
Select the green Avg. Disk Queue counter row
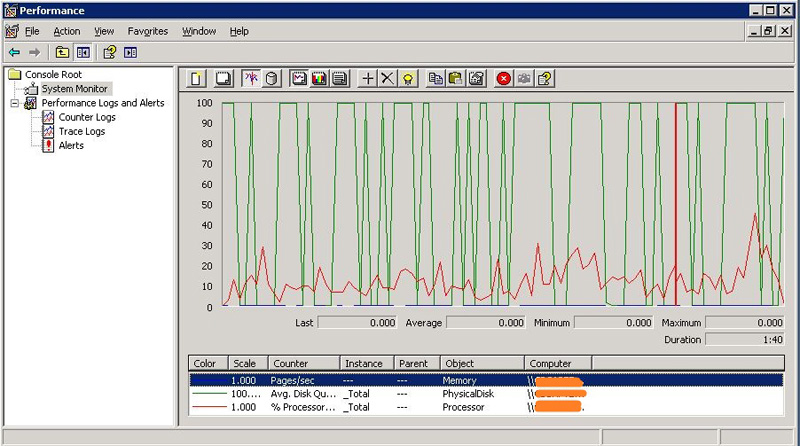[x=486, y=394]
